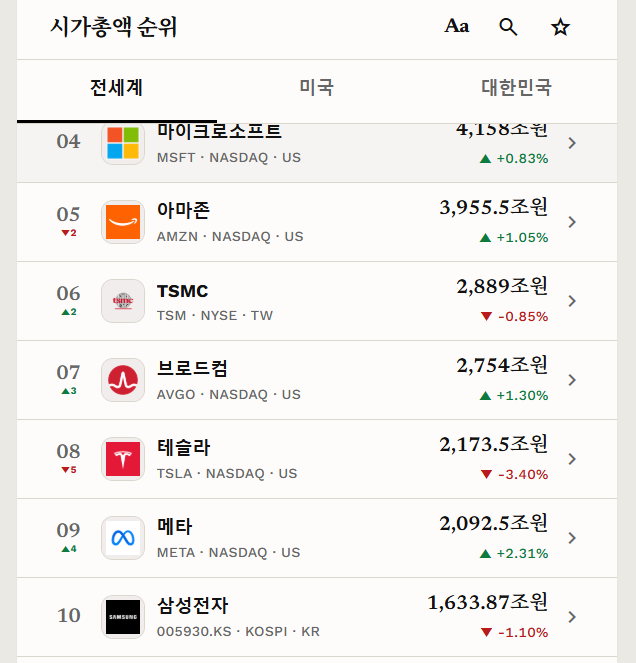The width and height of the screenshot is (636, 663).
Task: Click market cap 3,955.5조원
Action: click(x=493, y=207)
